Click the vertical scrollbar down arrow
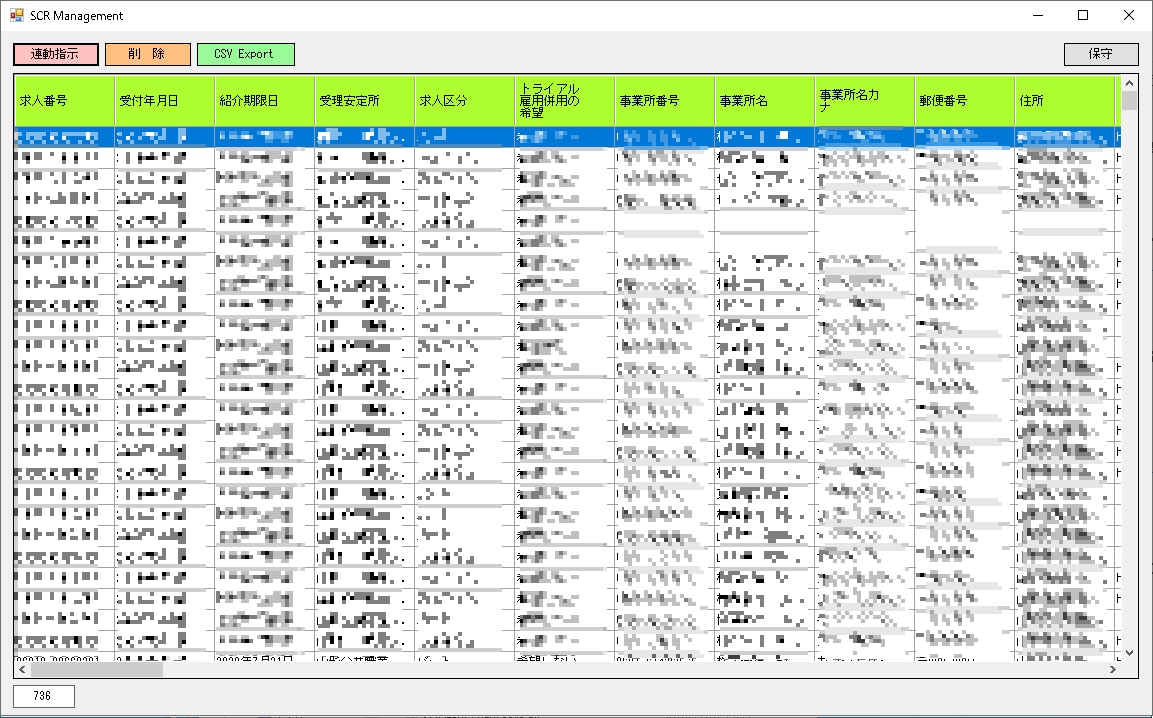 [x=1129, y=653]
